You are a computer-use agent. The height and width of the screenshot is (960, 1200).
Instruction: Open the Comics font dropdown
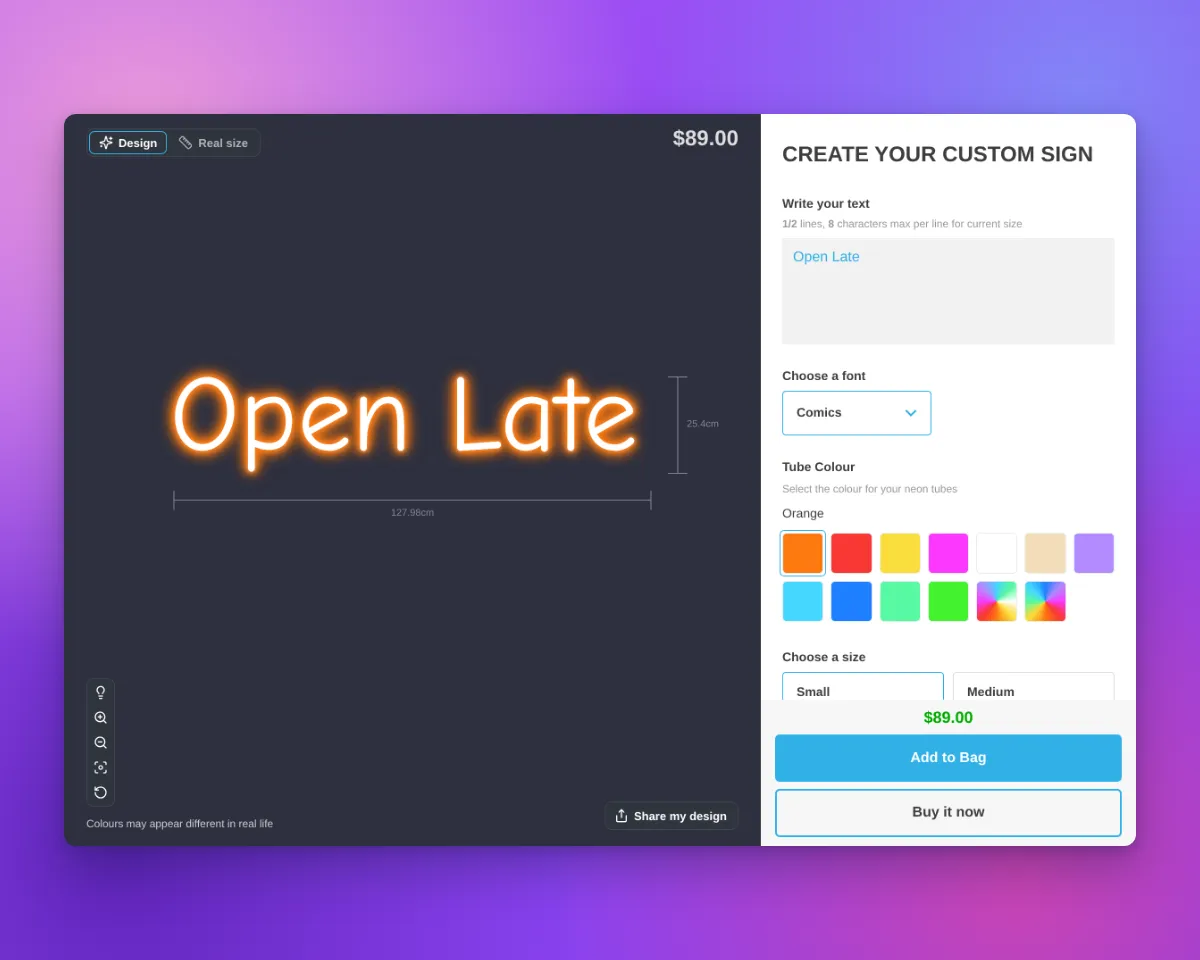856,413
